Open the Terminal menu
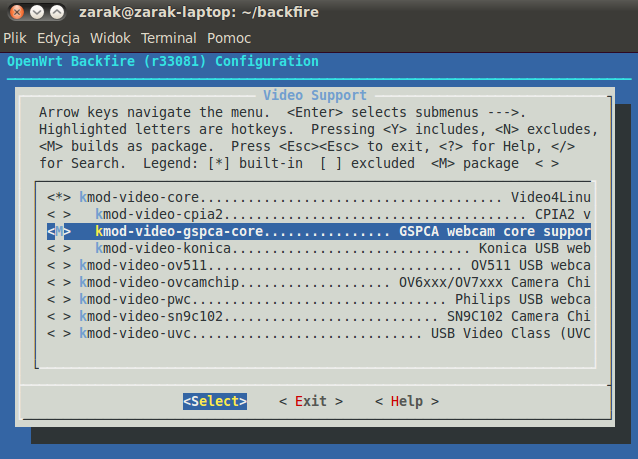 coord(168,38)
